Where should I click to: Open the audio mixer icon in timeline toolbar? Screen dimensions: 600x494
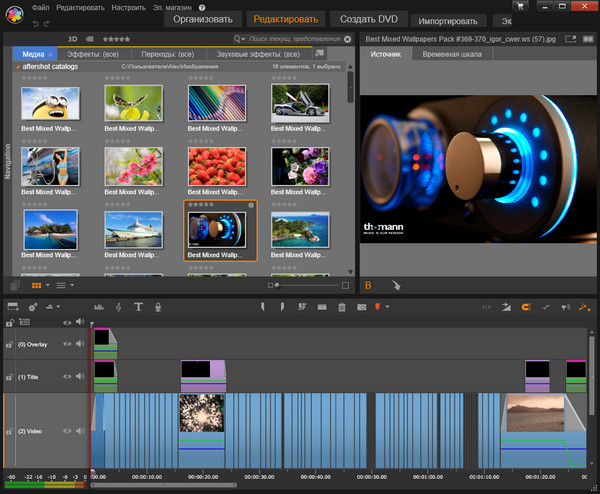(x=99, y=306)
